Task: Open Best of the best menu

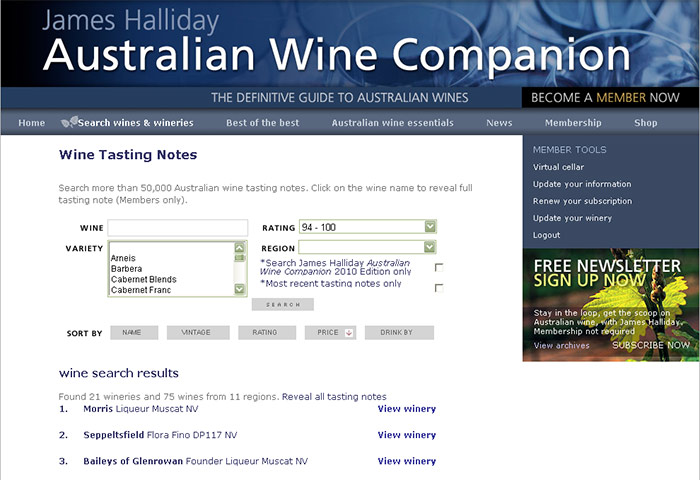Action: click(262, 123)
